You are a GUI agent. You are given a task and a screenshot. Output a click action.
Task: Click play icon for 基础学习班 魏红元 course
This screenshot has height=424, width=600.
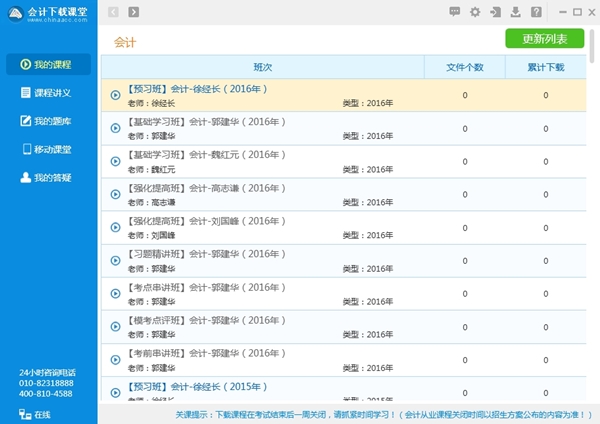pyautogui.click(x=115, y=161)
